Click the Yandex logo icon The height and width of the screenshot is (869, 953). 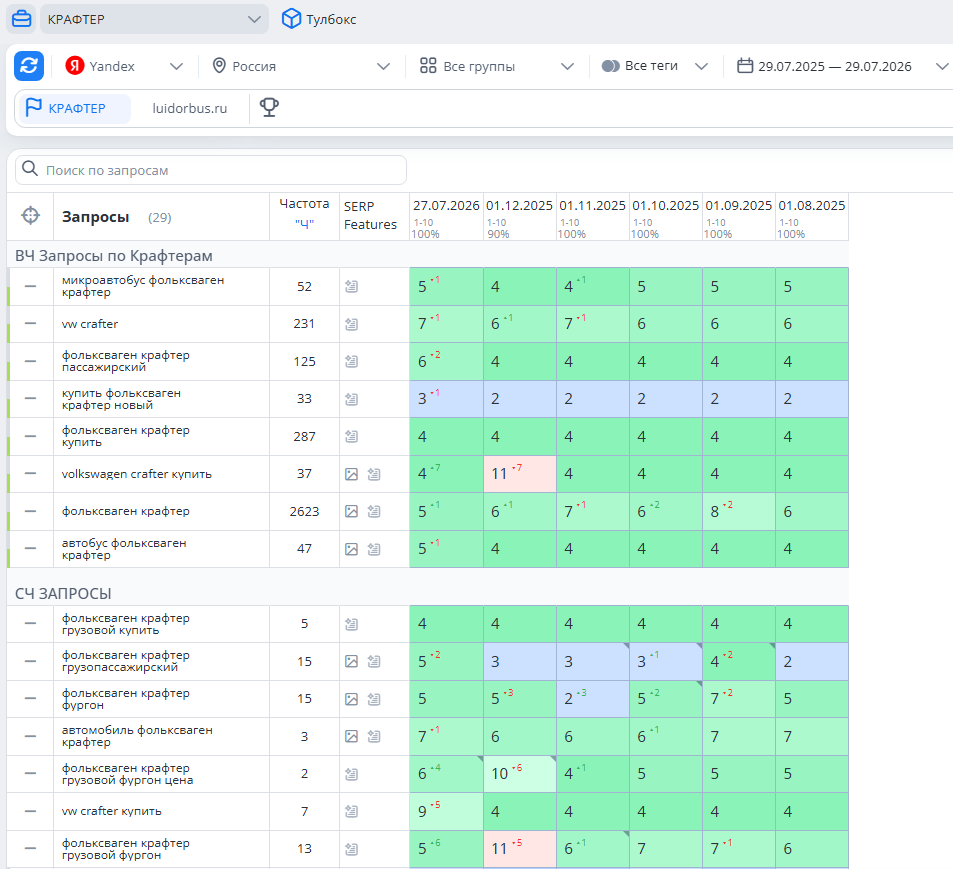[x=75, y=65]
